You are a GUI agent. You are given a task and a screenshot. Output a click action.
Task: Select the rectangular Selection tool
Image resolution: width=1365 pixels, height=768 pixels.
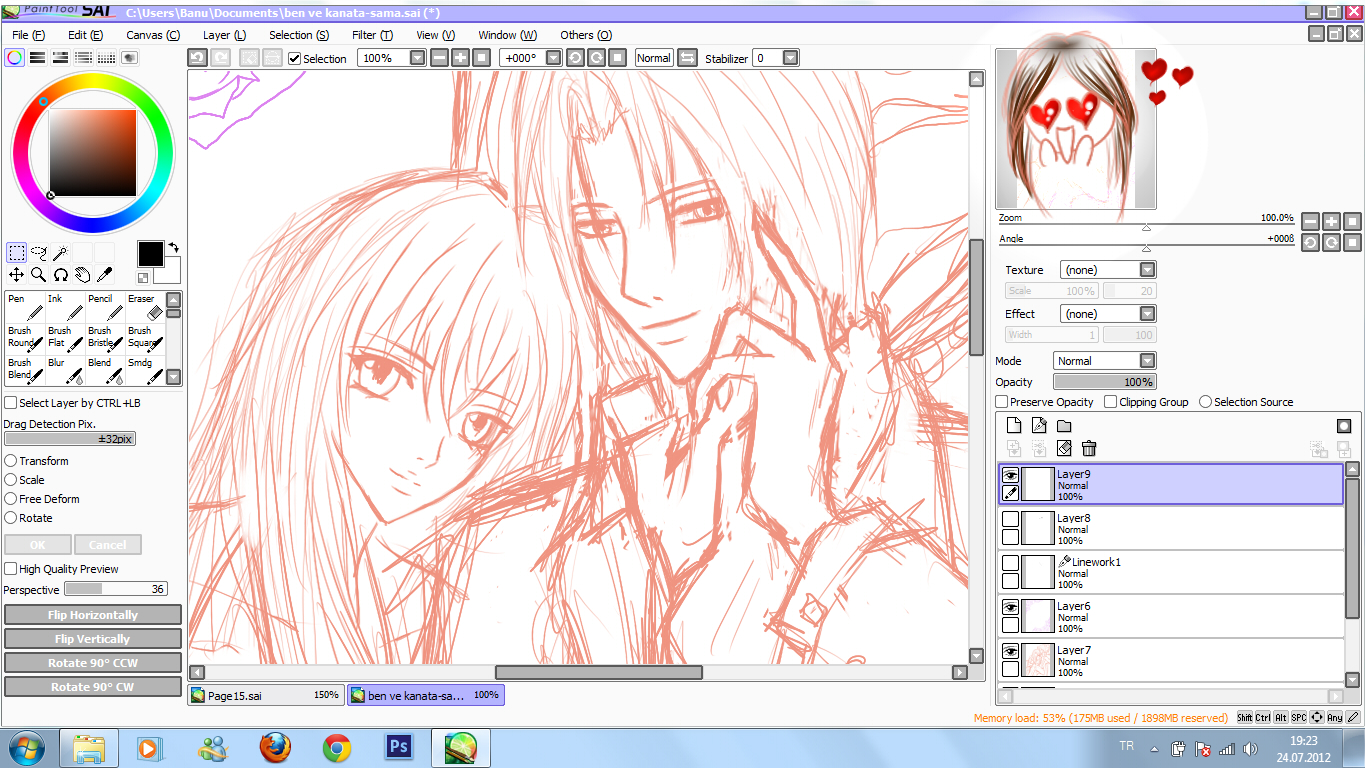click(x=17, y=252)
